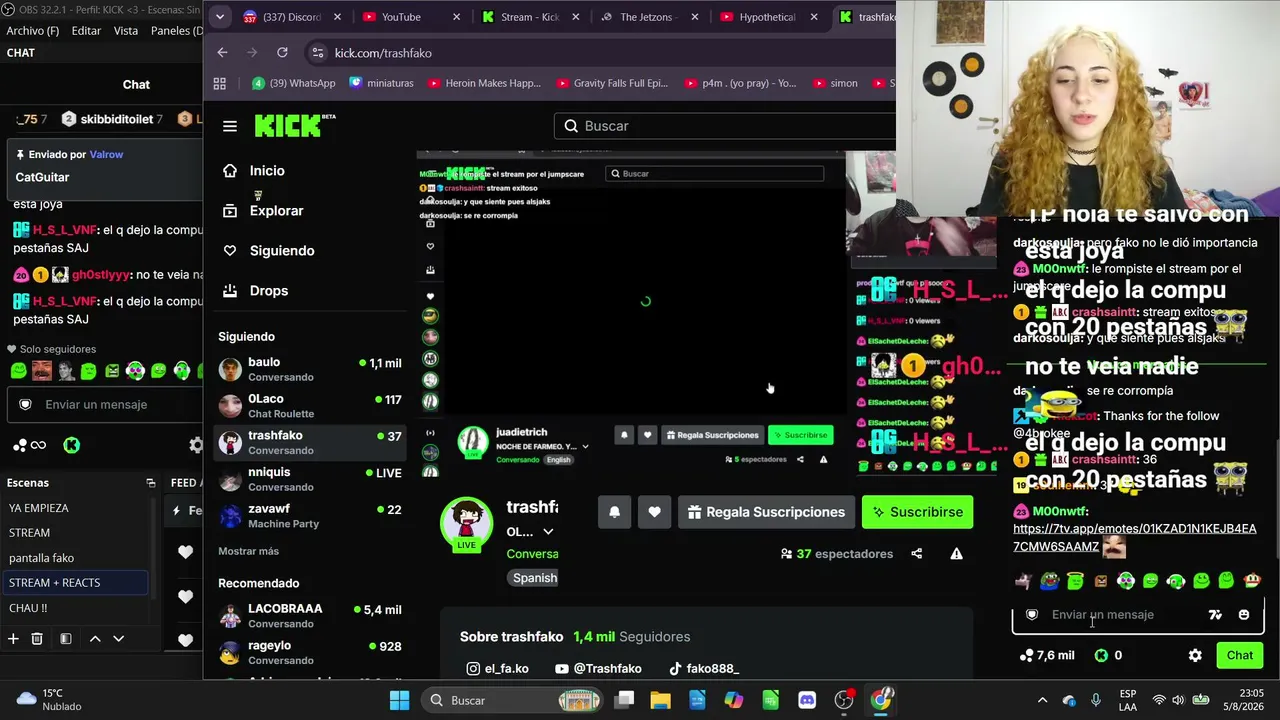1280x720 pixels.
Task: Switch to the YouTube tab
Action: point(412,17)
